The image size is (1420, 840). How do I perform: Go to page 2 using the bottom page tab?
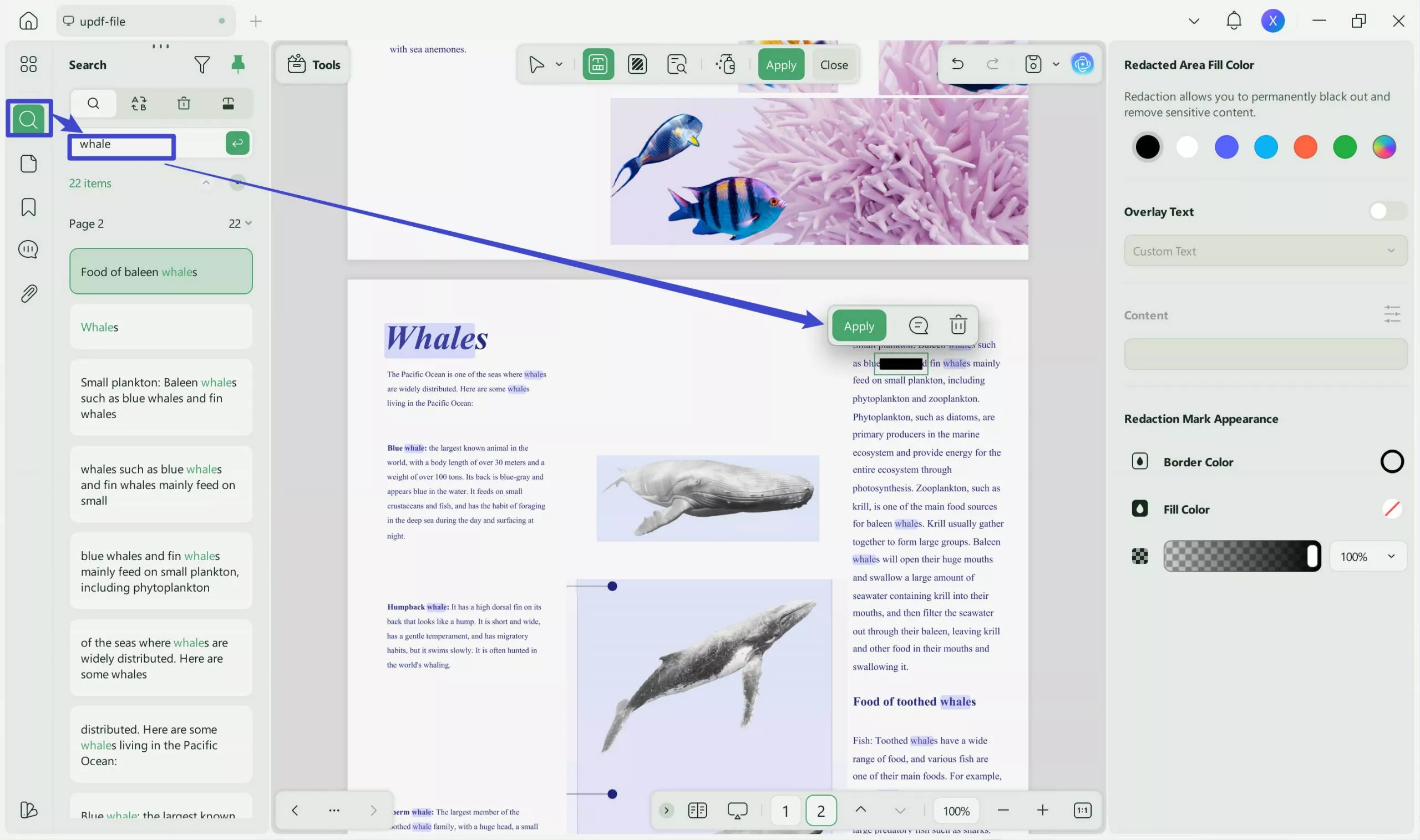821,810
